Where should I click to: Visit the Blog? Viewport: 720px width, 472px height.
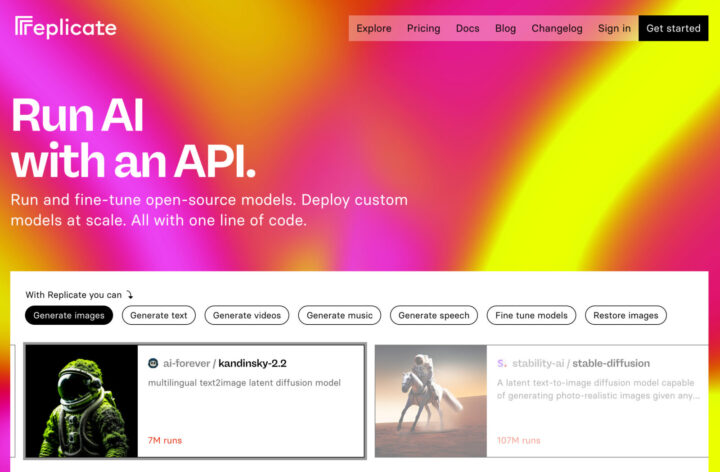coord(505,28)
